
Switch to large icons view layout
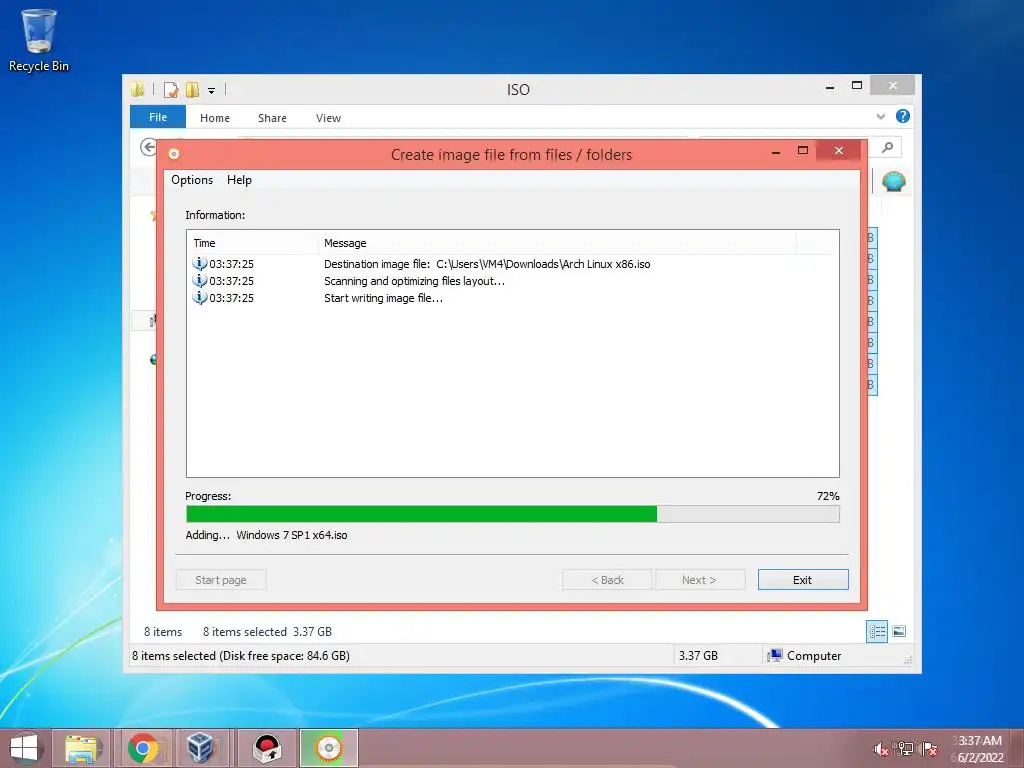click(899, 631)
